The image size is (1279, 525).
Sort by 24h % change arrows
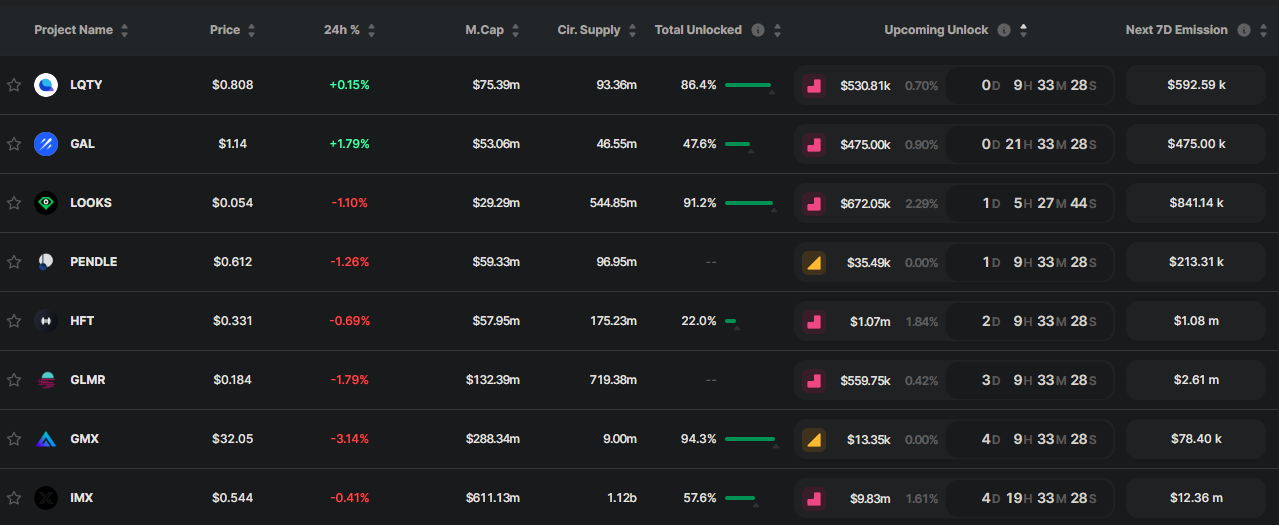371,30
